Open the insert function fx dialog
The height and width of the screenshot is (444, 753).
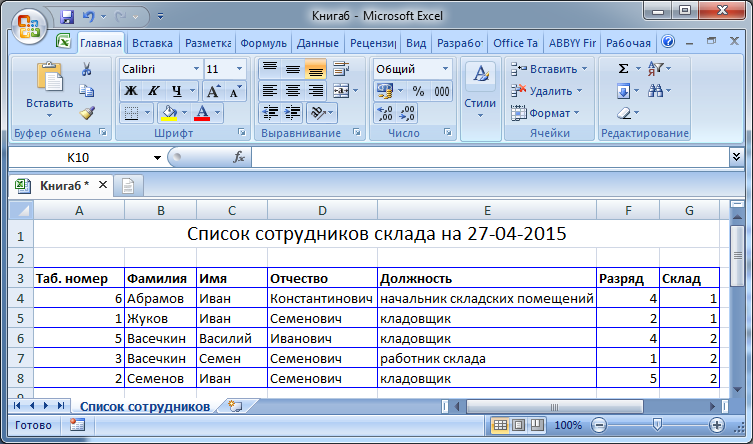click(x=239, y=157)
